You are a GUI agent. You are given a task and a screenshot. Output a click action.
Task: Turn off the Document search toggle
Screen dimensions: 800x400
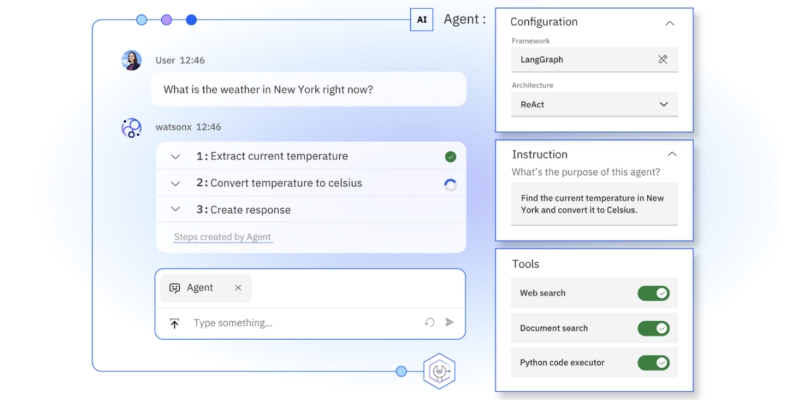click(653, 328)
